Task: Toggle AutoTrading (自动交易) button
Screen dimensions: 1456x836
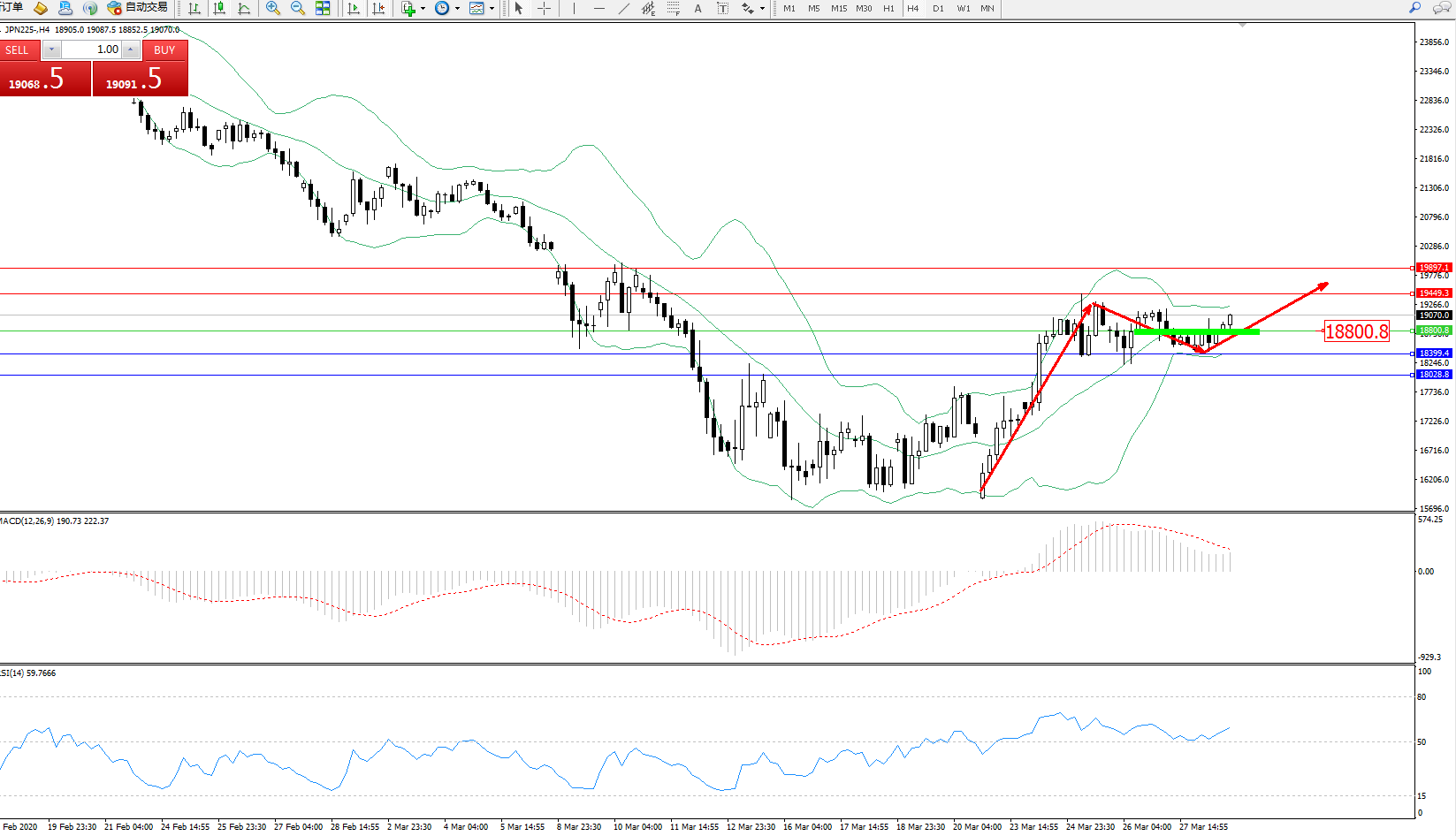Action: (138, 8)
